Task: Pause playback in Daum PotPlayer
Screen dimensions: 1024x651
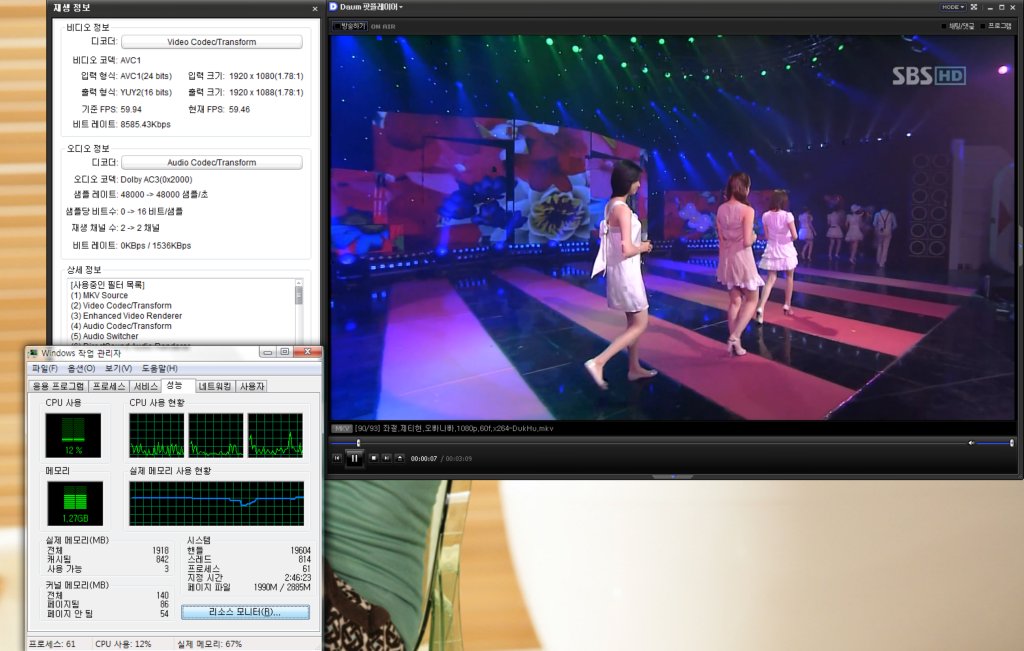Action: [354, 458]
